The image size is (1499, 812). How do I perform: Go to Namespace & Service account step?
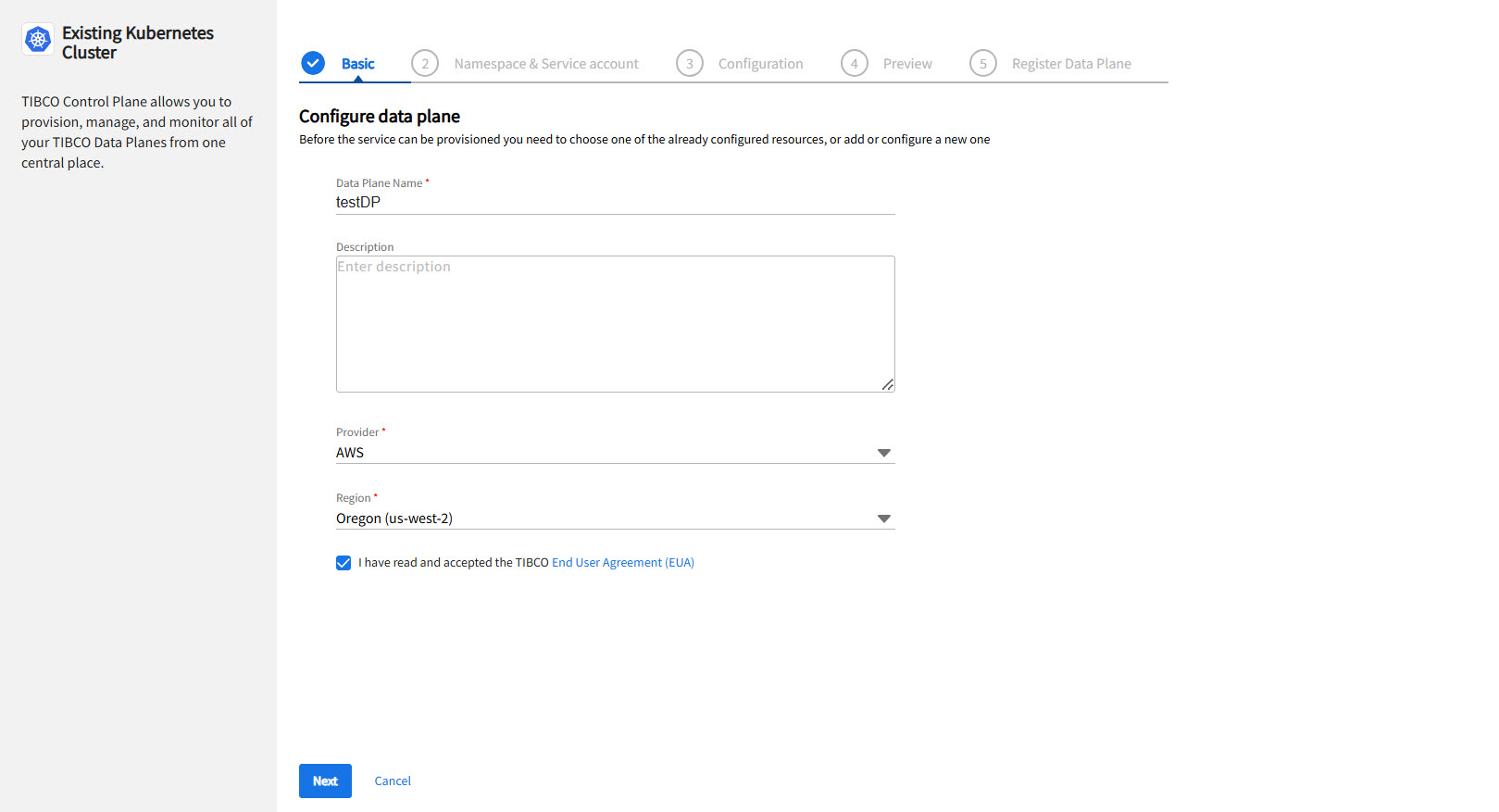pyautogui.click(x=546, y=64)
